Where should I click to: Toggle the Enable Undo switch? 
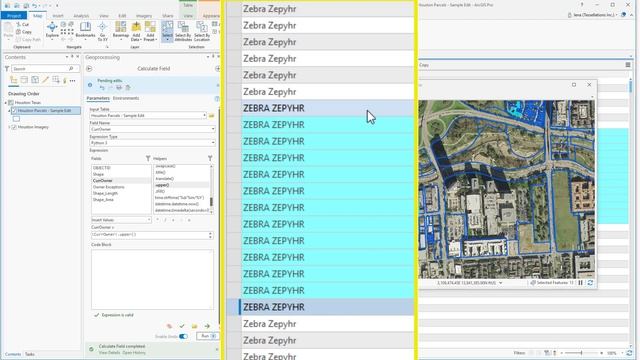[x=183, y=336]
